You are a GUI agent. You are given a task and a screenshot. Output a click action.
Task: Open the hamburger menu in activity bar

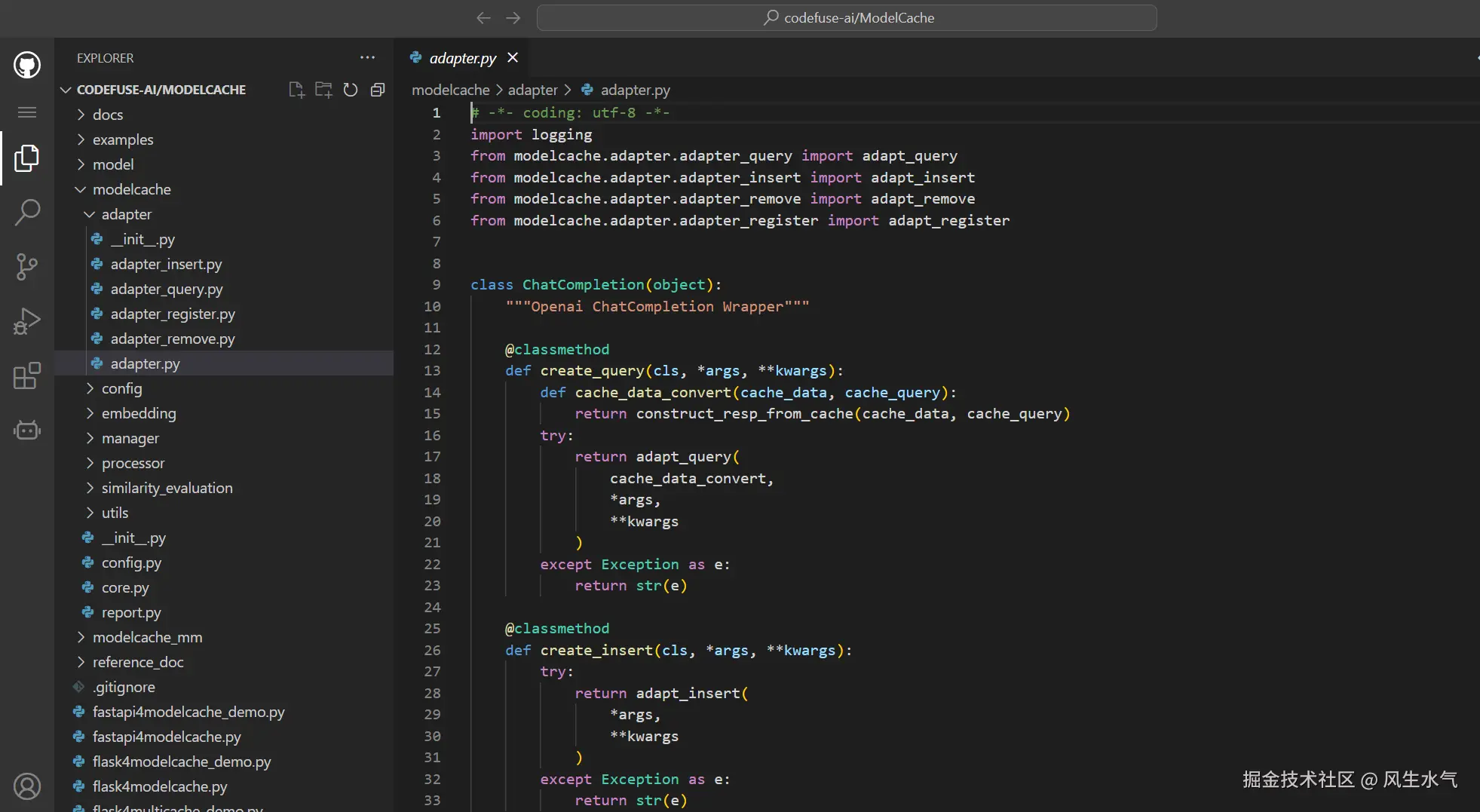pyautogui.click(x=27, y=112)
